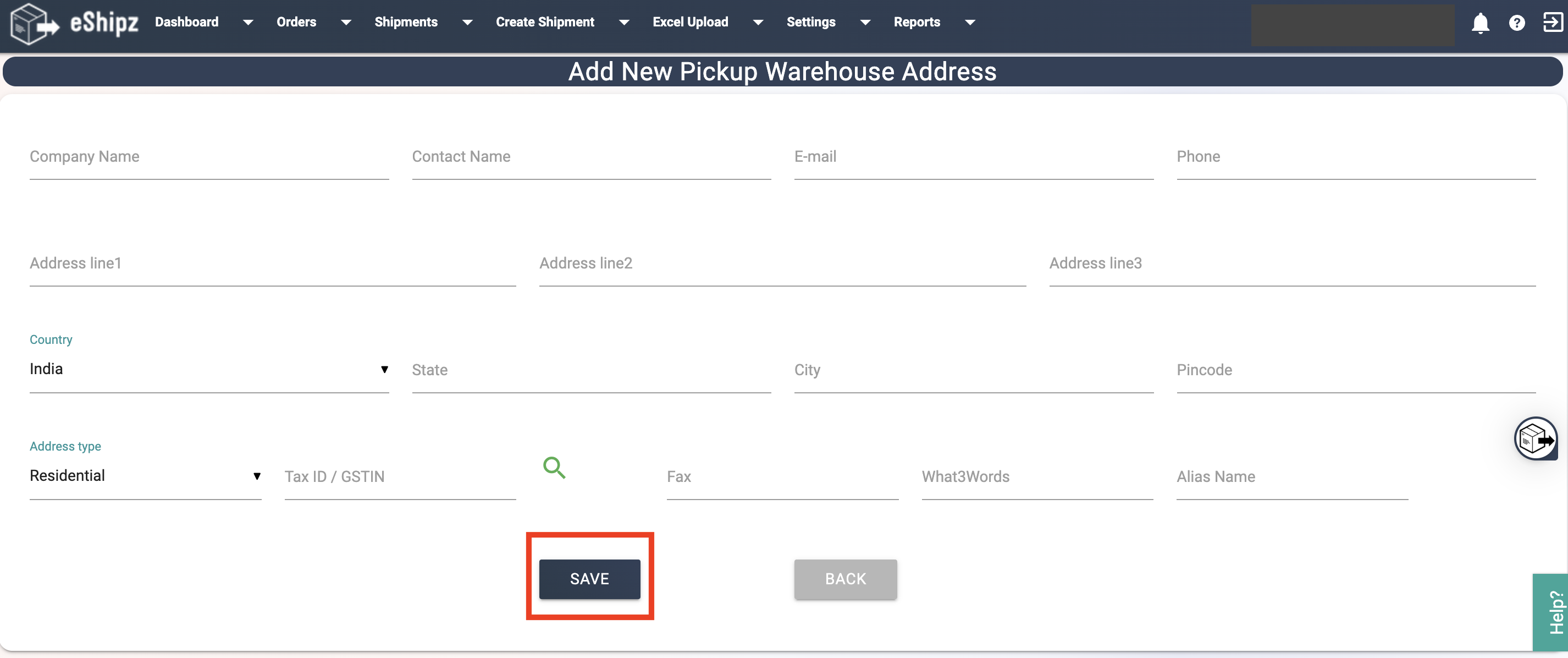Open the Create Shipment menu

click(x=545, y=22)
